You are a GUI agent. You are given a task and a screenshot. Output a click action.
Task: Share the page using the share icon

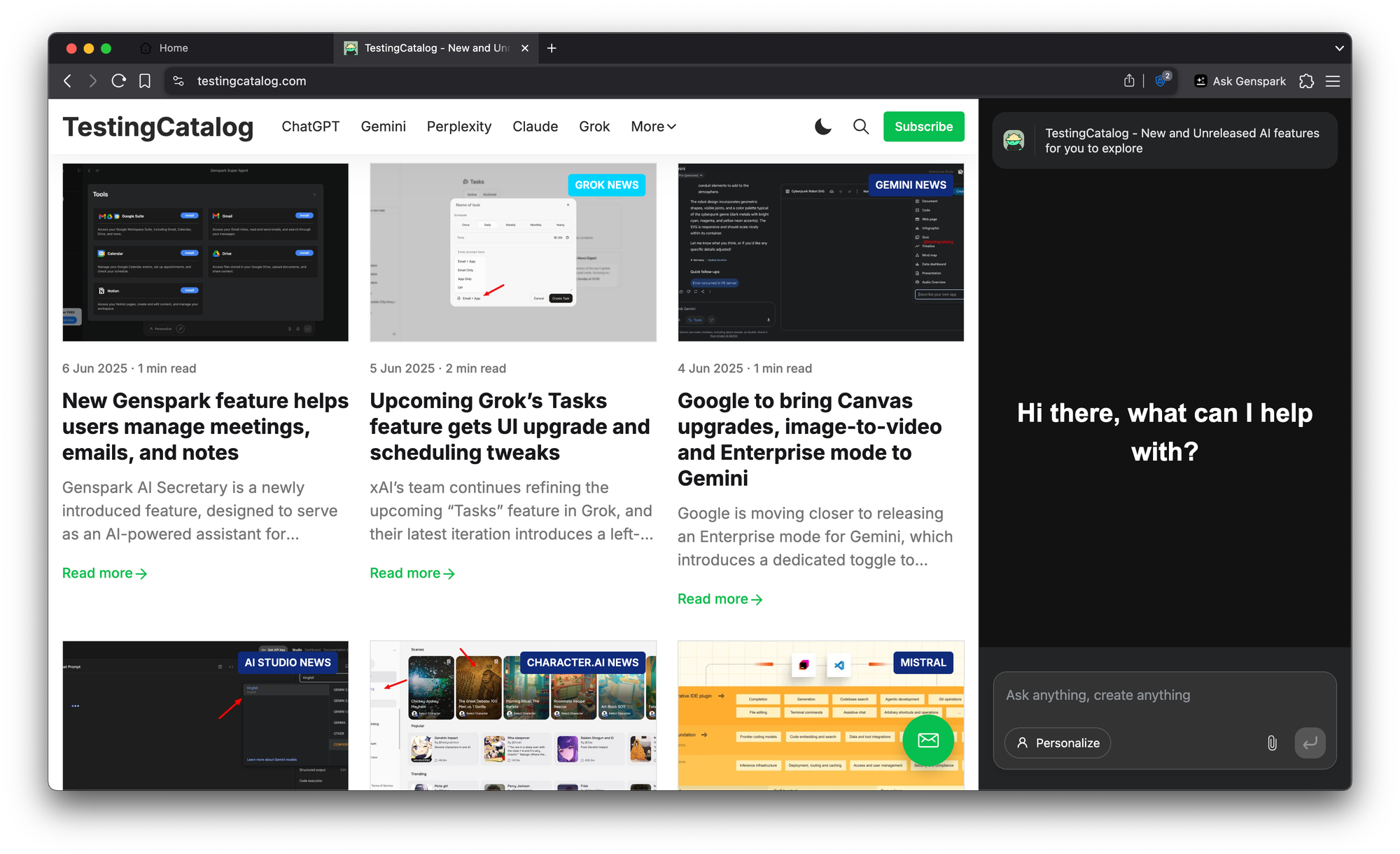1128,80
